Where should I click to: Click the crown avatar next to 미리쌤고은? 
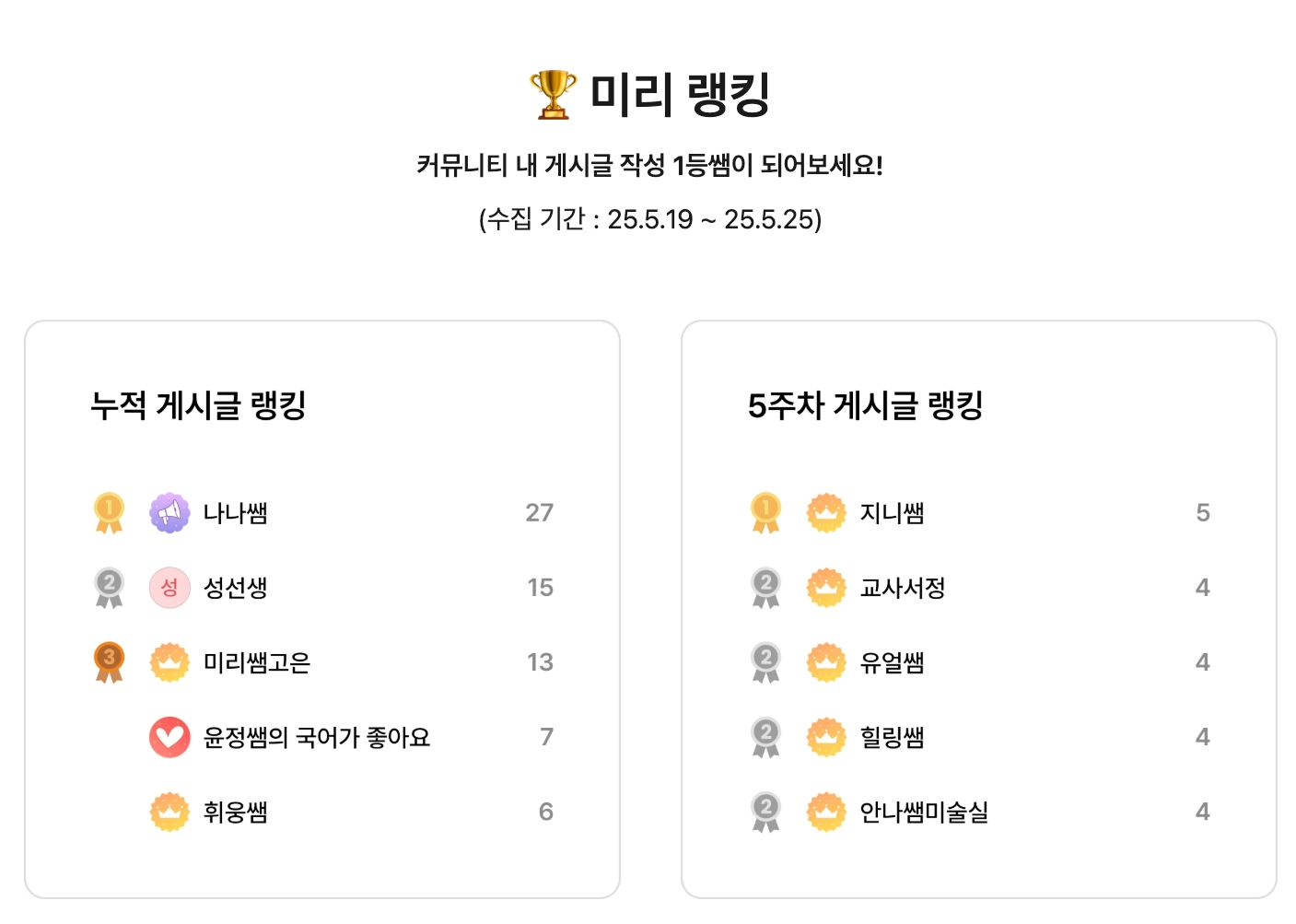169,662
